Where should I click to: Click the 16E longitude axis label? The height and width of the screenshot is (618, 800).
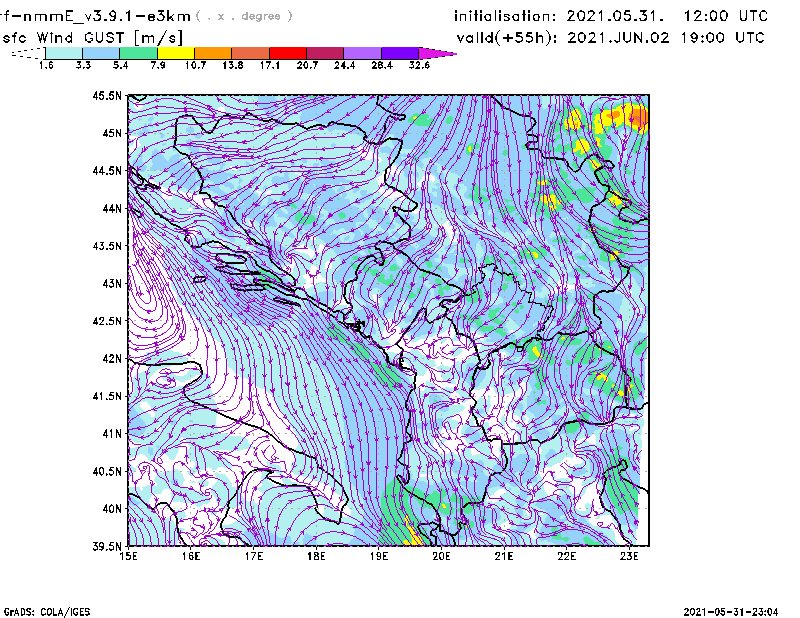point(191,556)
